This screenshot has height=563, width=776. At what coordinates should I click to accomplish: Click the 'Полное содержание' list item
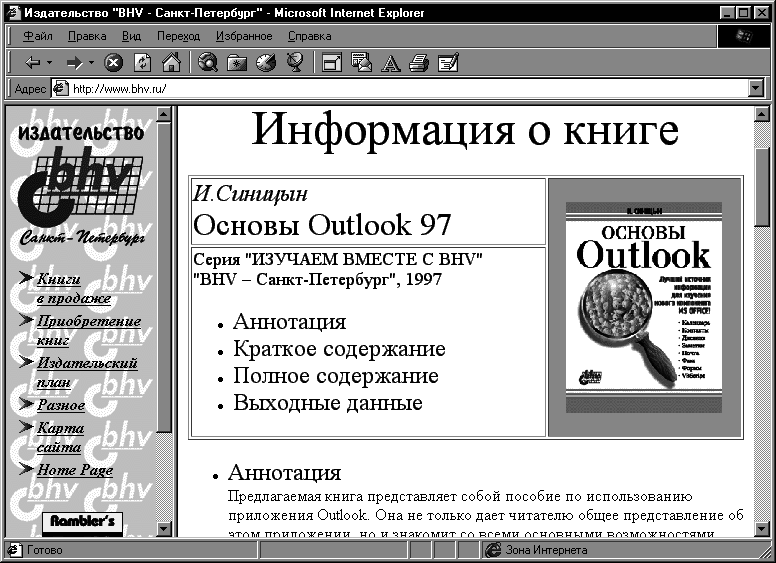[336, 375]
